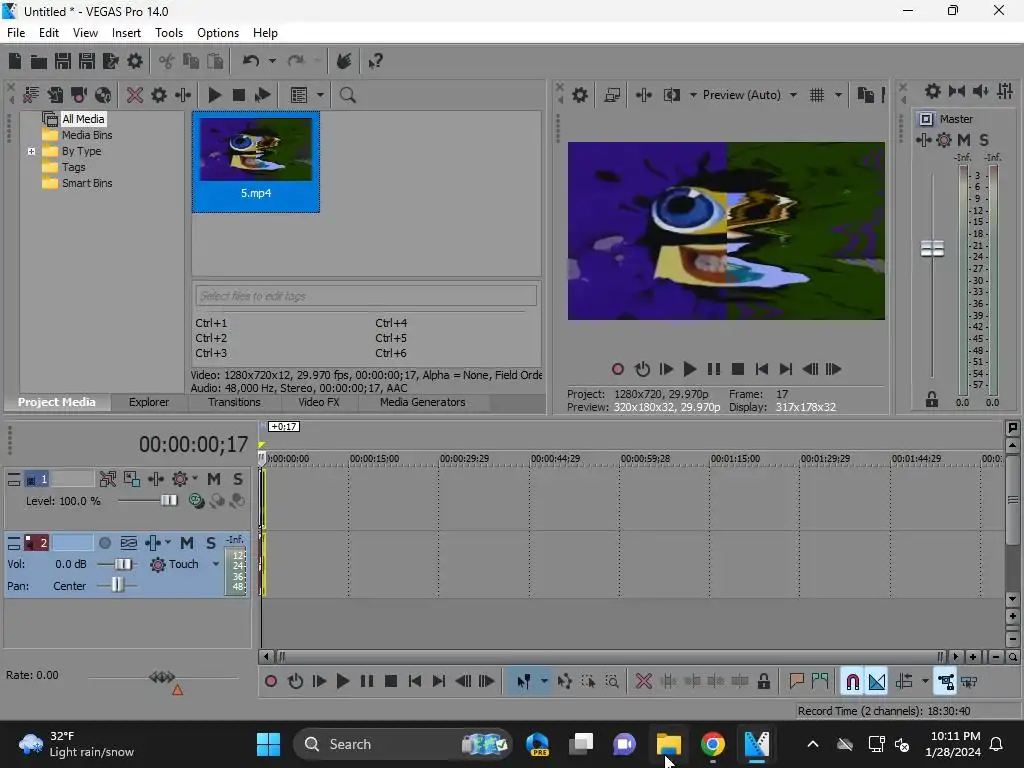Arm audio track 2 for record
Screen dimensions: 1024x768
(x=104, y=543)
